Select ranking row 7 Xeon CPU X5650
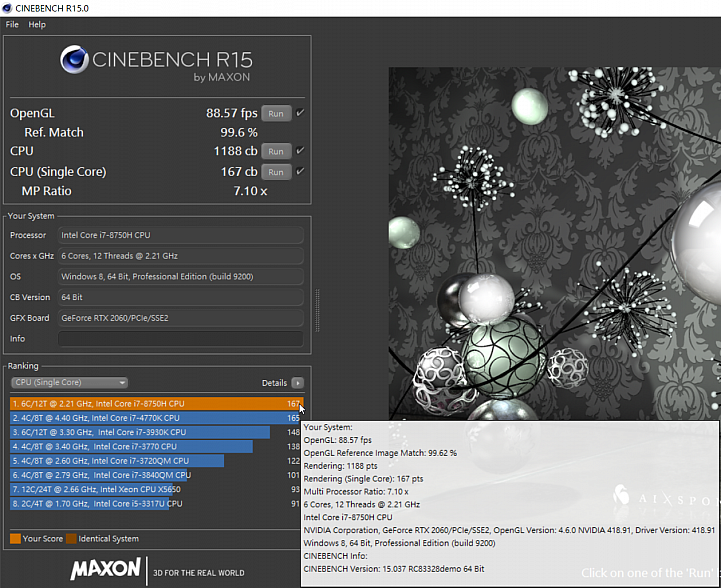The height and width of the screenshot is (588, 721). click(155, 489)
